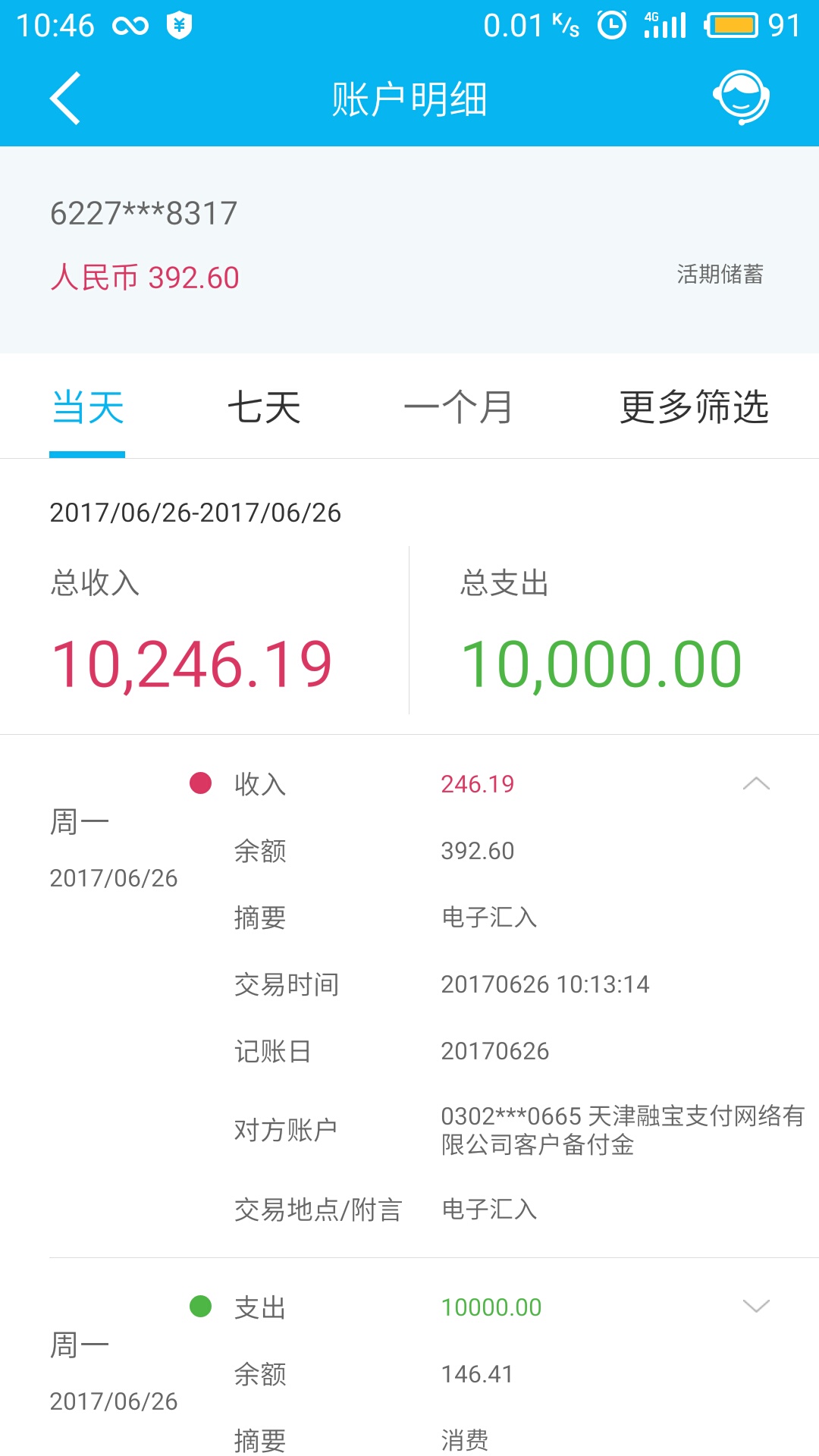Select the 当天 tab
The image size is (819, 1456).
pos(88,407)
